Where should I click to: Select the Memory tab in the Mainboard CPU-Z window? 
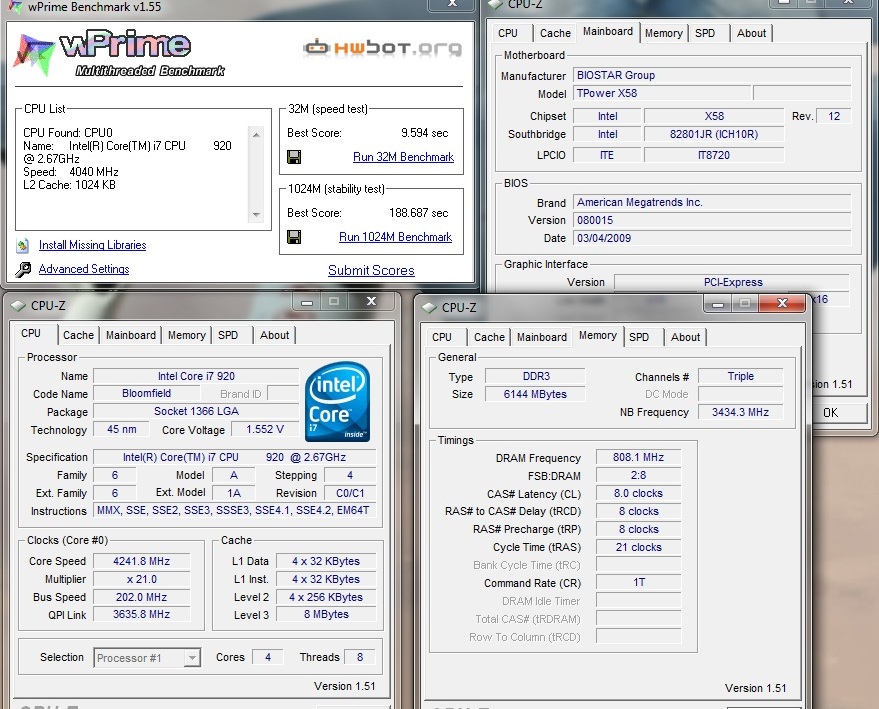click(x=664, y=33)
